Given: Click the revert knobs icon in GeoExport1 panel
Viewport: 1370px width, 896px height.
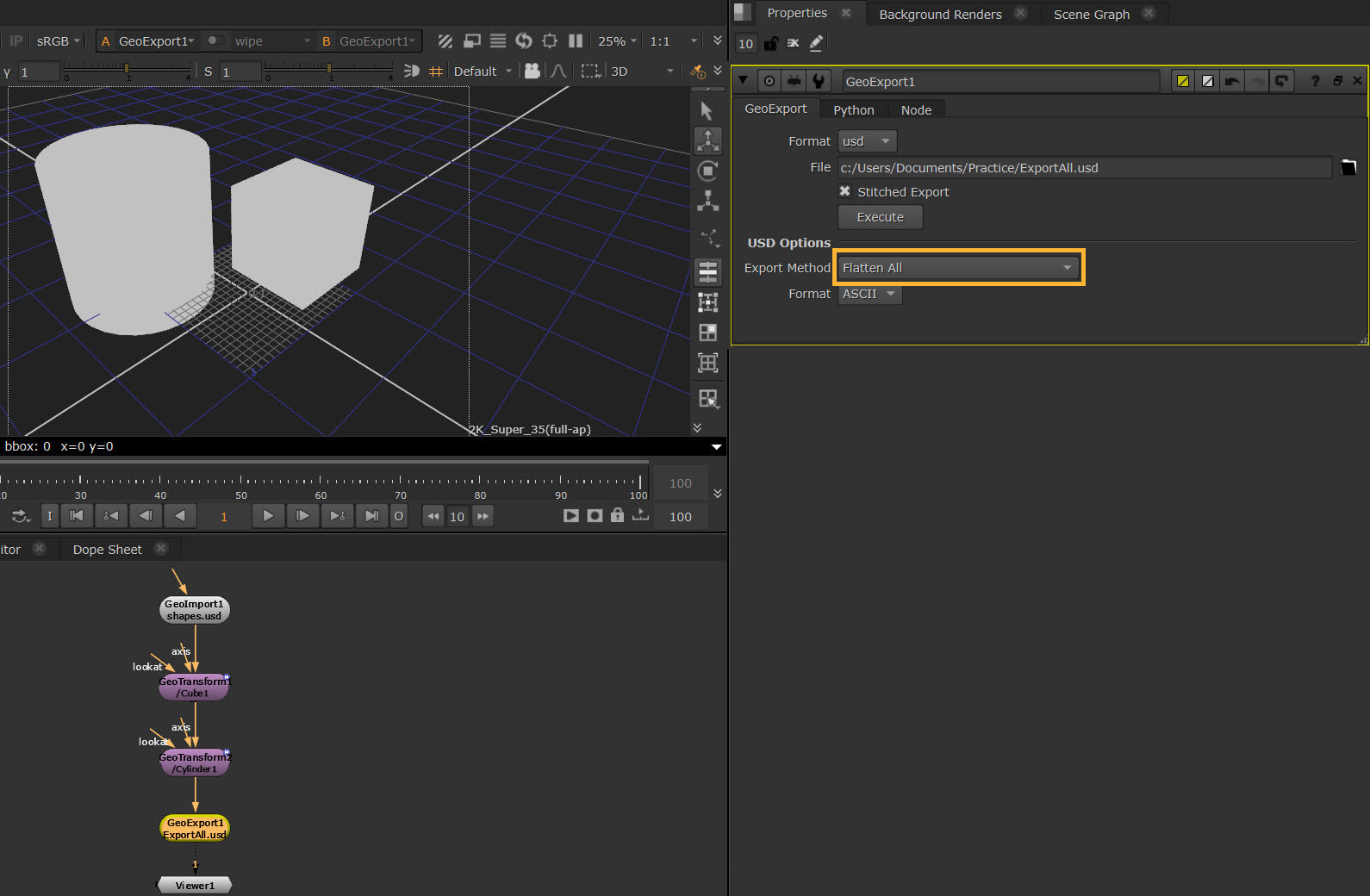Looking at the screenshot, I should pyautogui.click(x=1282, y=81).
